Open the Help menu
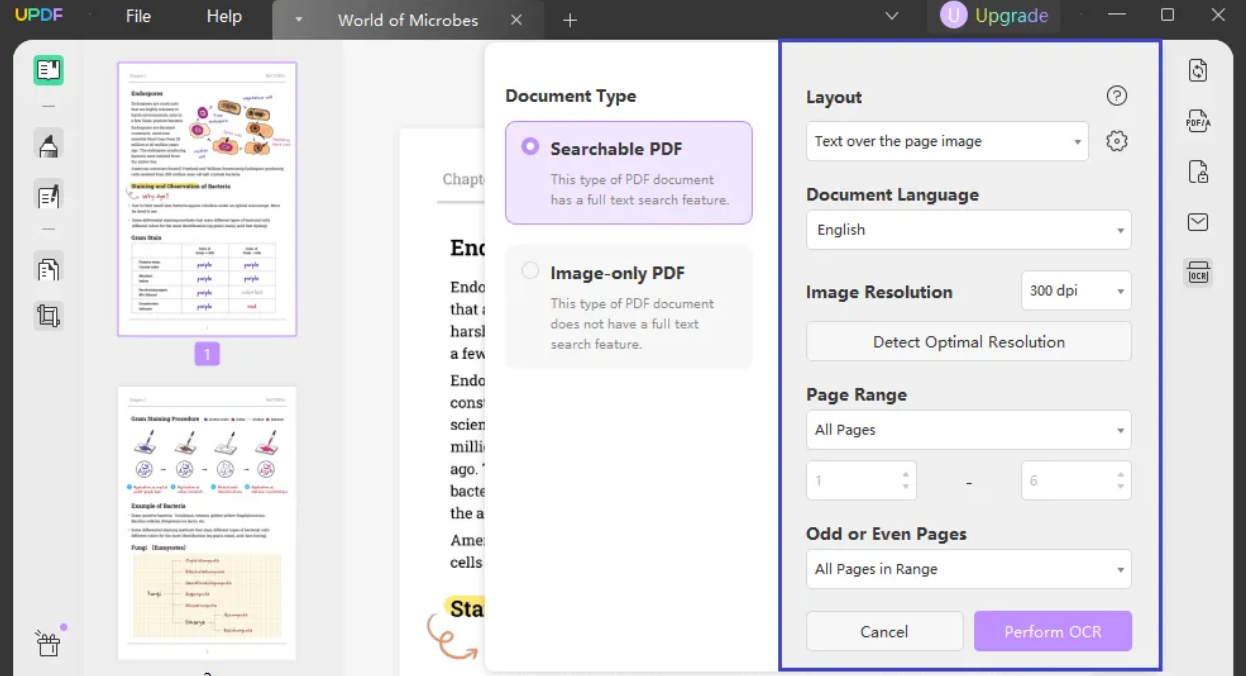Image resolution: width=1248 pixels, height=676 pixels. click(x=224, y=16)
